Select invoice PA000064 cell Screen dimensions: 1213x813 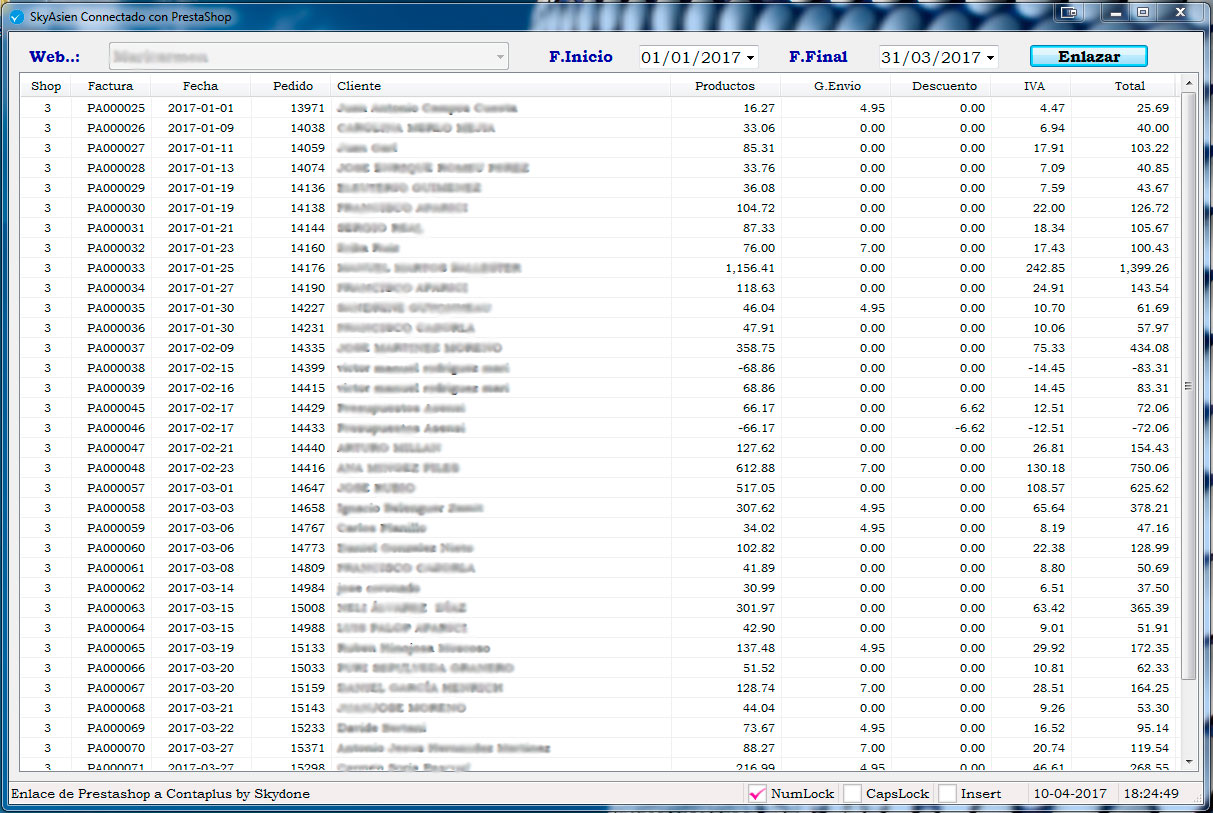[x=116, y=628]
